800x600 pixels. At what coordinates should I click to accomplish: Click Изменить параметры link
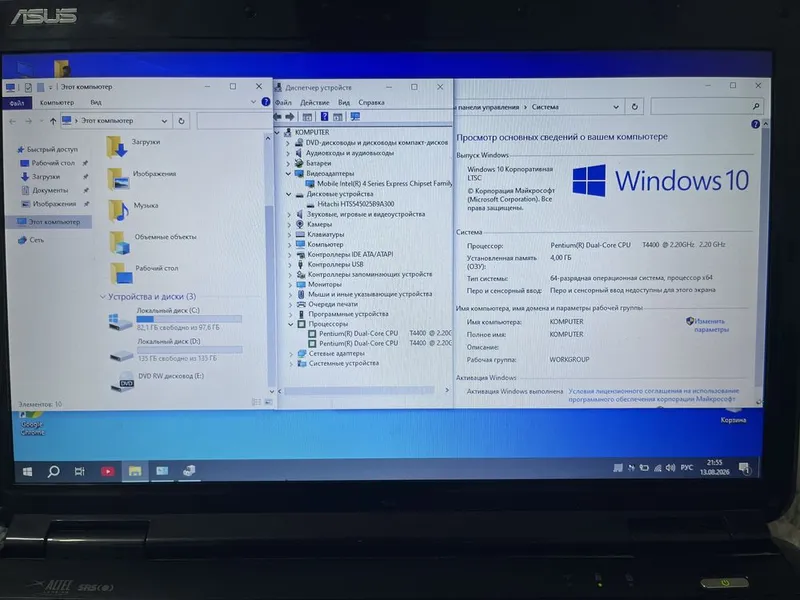709,325
